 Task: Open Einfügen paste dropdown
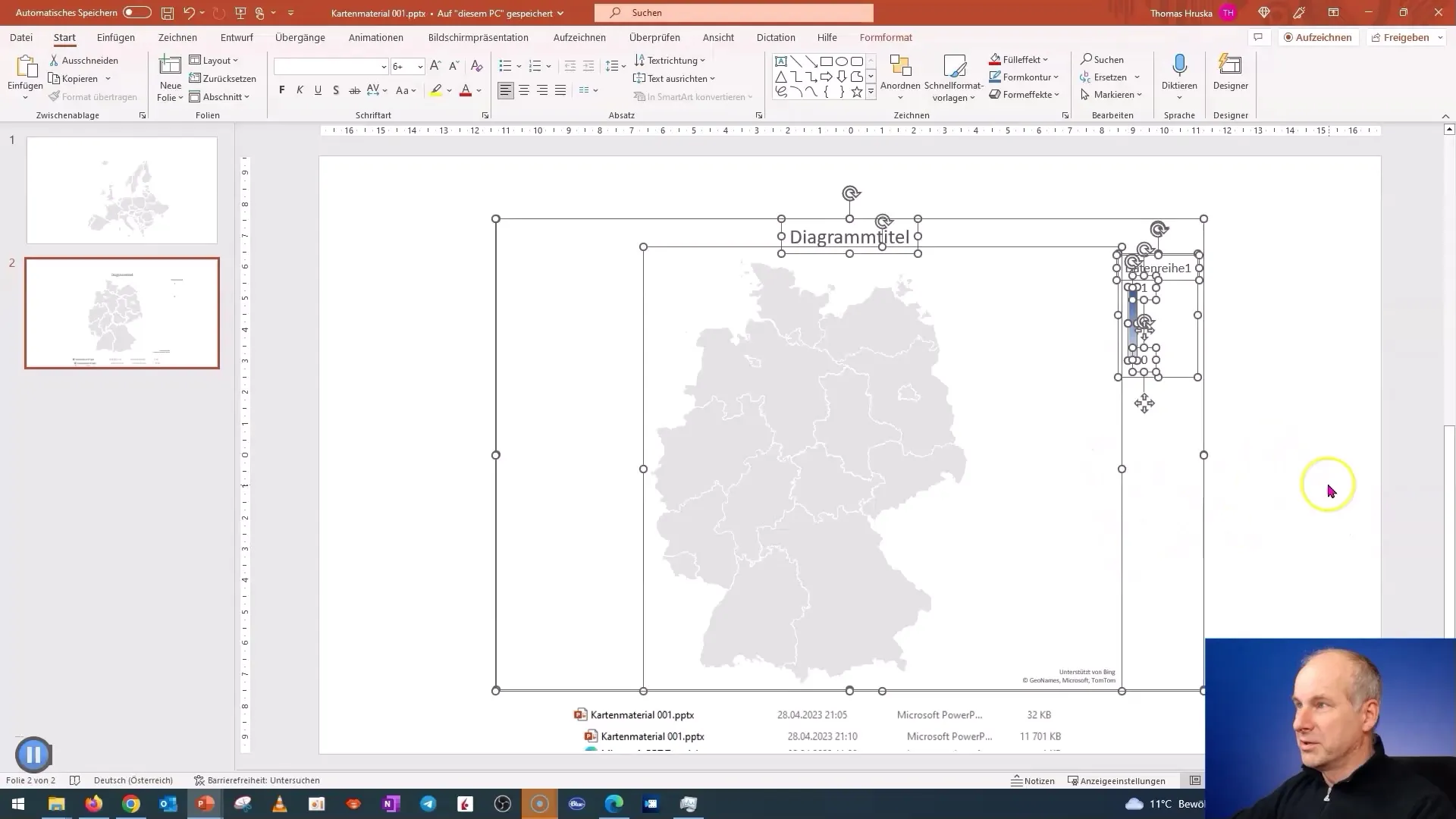click(25, 97)
